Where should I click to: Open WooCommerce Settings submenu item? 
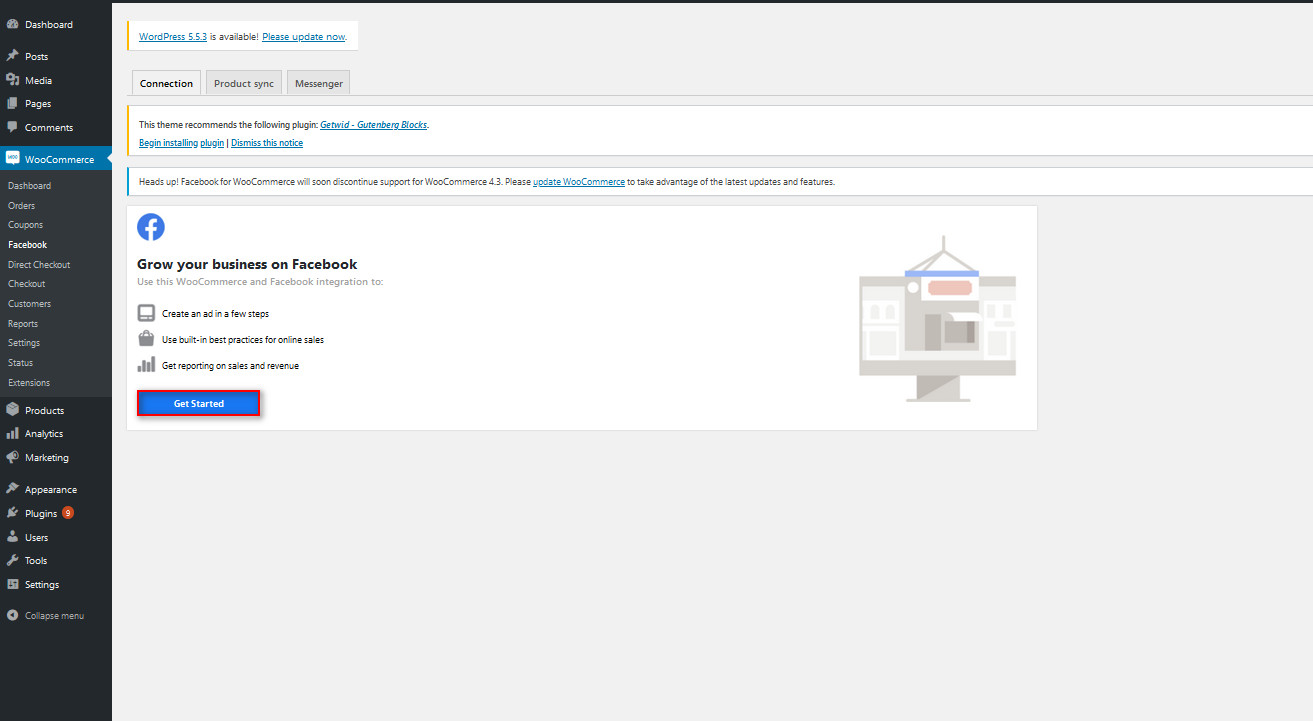coord(24,343)
